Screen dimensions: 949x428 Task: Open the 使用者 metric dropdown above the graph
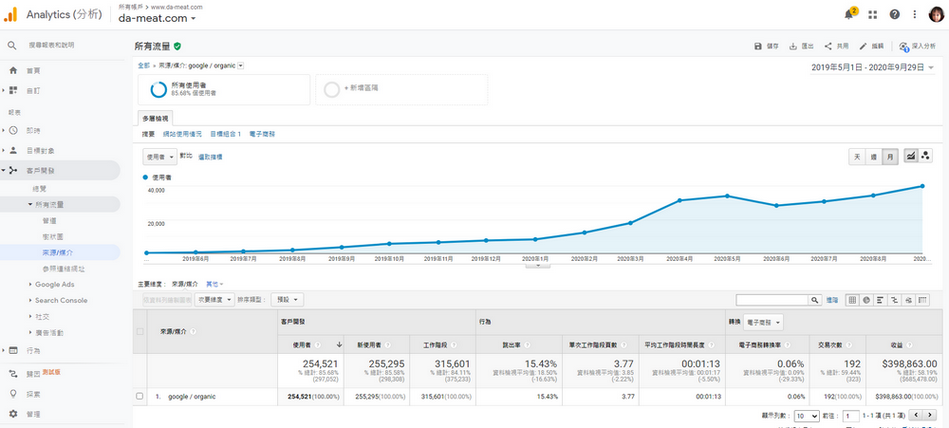[160, 157]
